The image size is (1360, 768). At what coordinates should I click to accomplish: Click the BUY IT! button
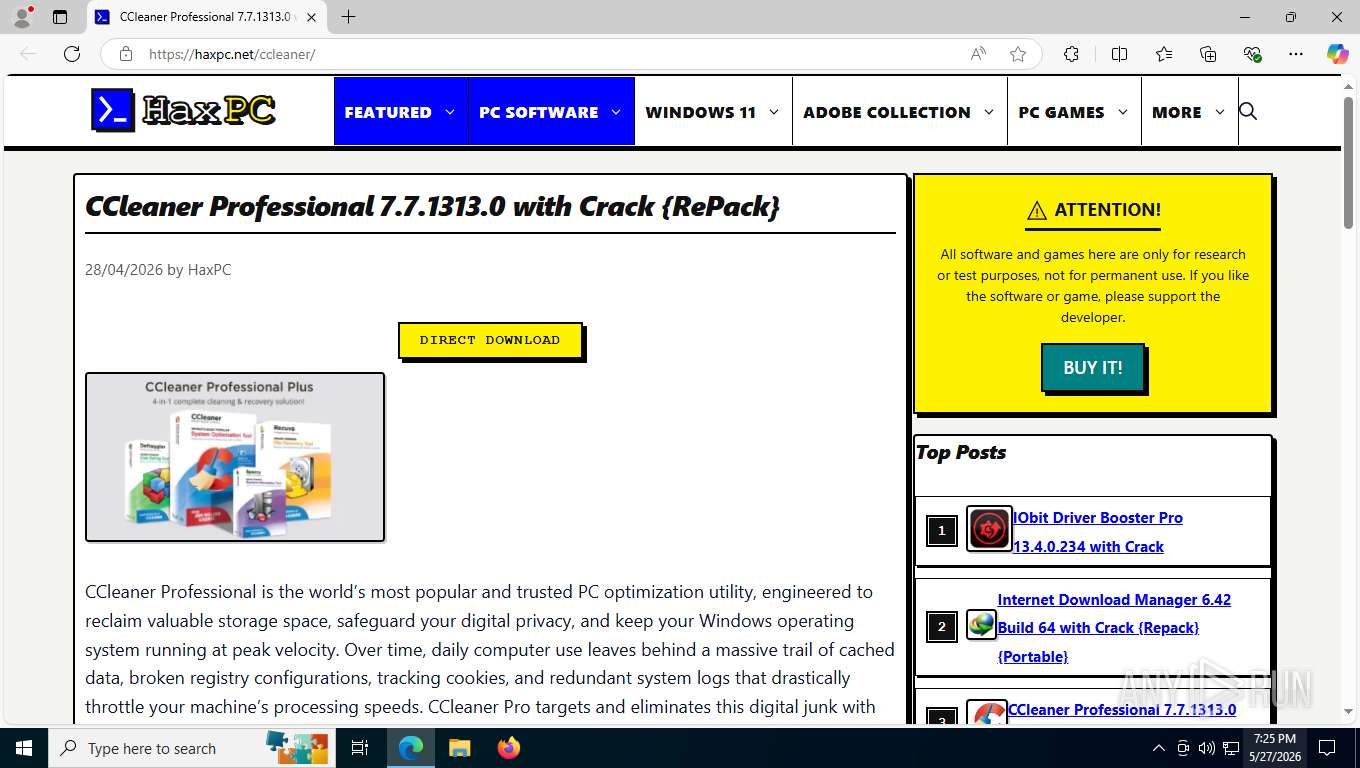click(x=1092, y=367)
